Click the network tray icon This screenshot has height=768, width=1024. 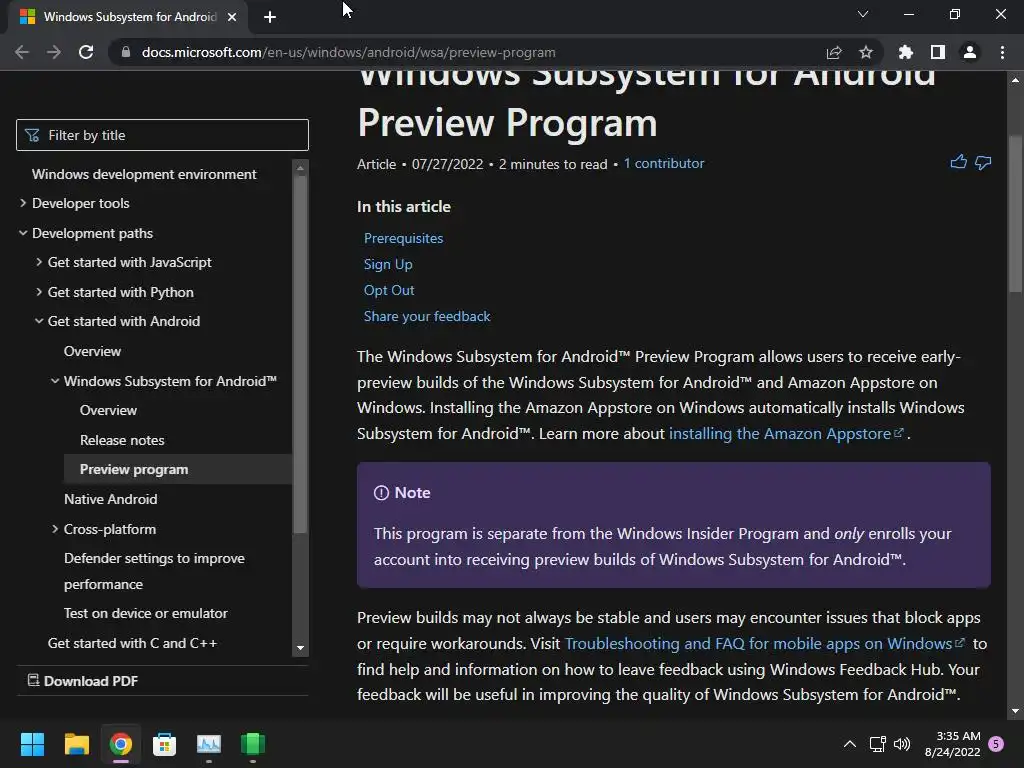tap(877, 744)
